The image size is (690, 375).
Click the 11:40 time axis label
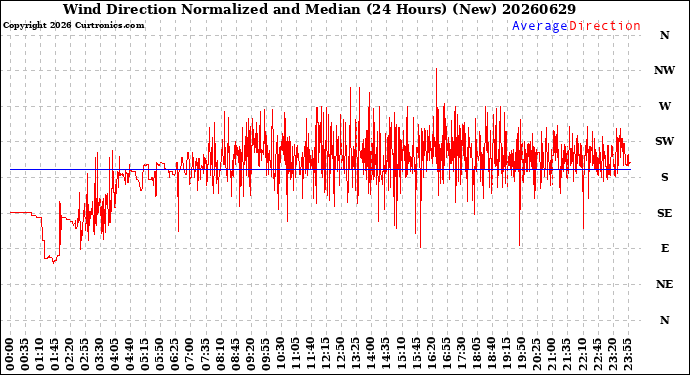[310, 354]
